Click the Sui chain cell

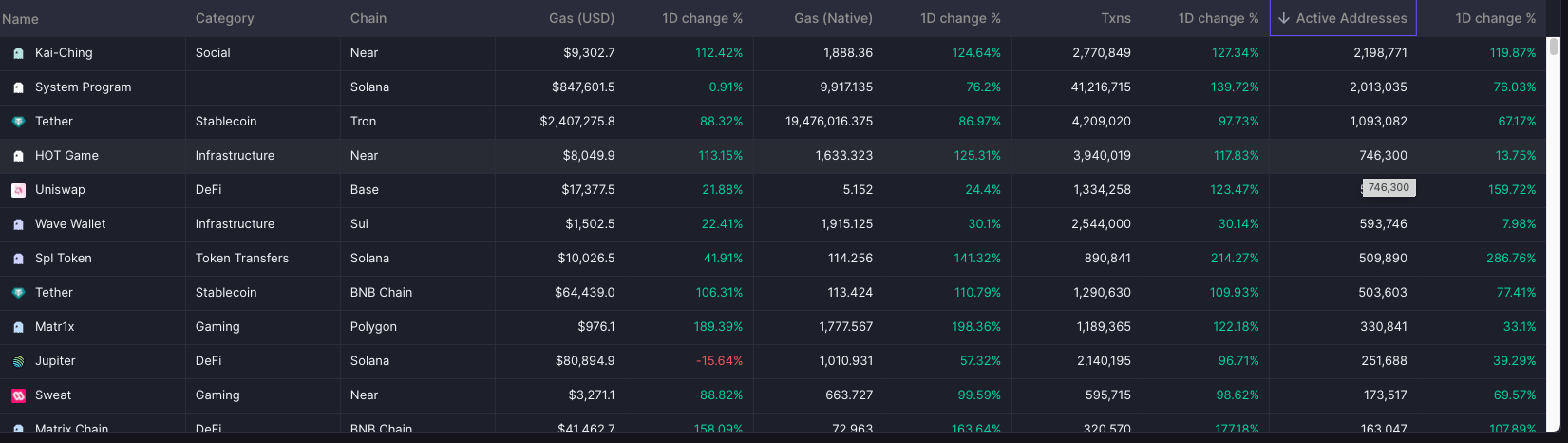coord(359,224)
